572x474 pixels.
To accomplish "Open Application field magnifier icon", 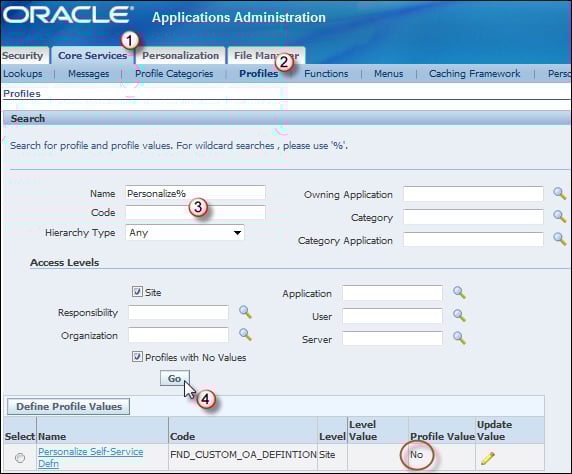I will pos(459,292).
